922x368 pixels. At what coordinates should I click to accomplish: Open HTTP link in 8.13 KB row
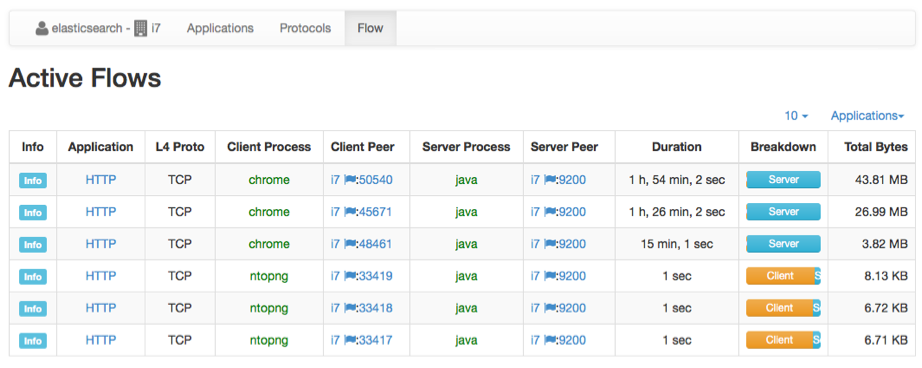coord(101,276)
